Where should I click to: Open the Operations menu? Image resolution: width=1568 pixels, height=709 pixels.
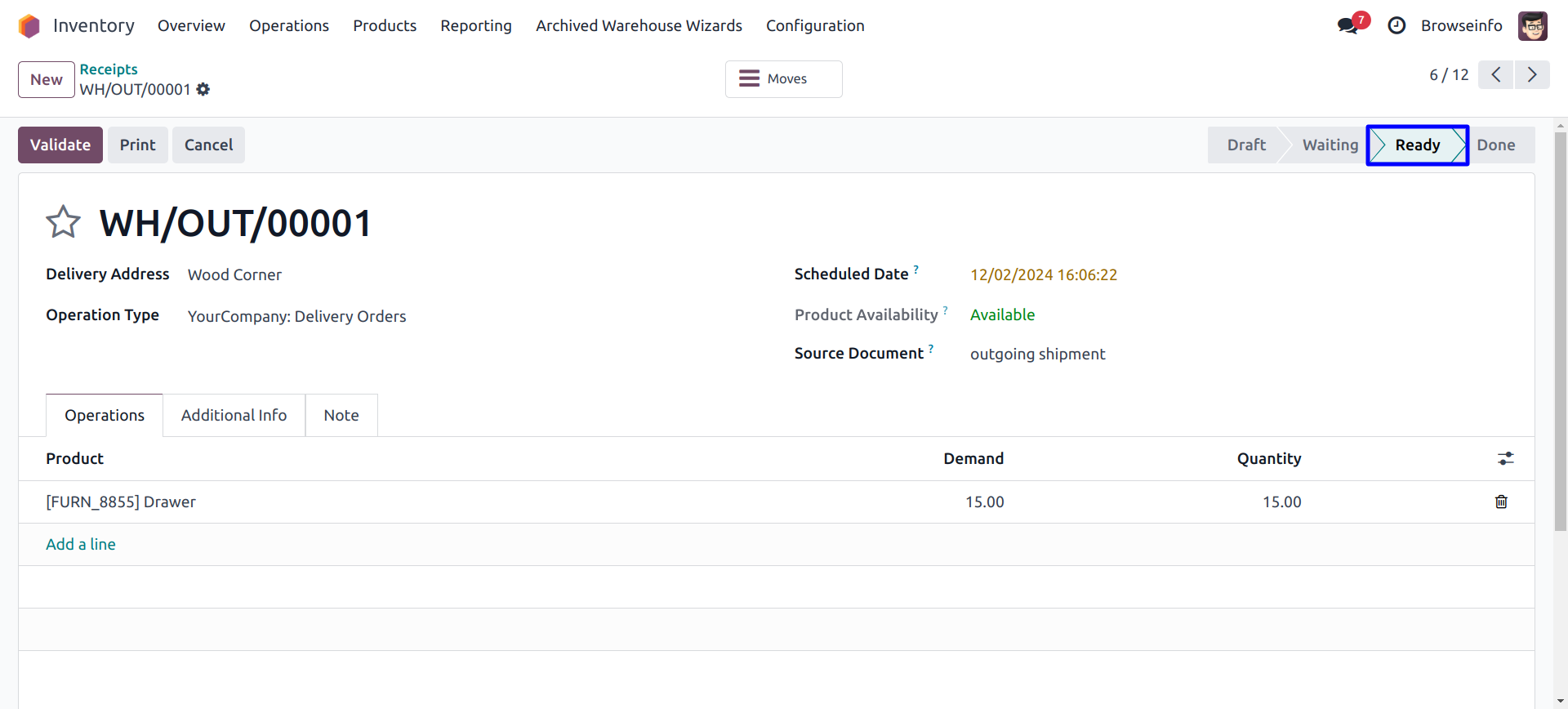point(289,26)
